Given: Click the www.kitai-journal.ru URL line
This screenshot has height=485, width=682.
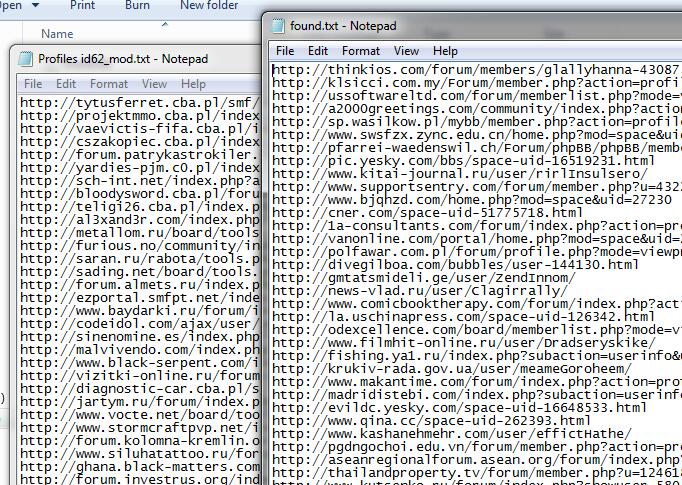Looking at the screenshot, I should (x=460, y=174).
